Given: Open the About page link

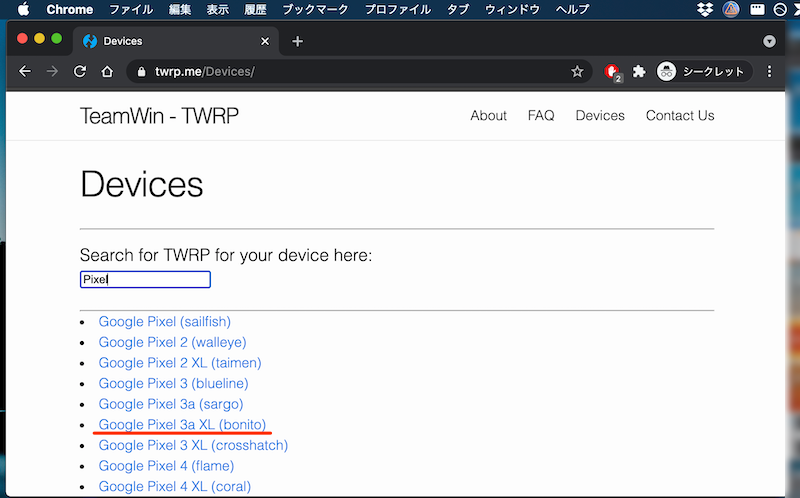Looking at the screenshot, I should tap(488, 115).
